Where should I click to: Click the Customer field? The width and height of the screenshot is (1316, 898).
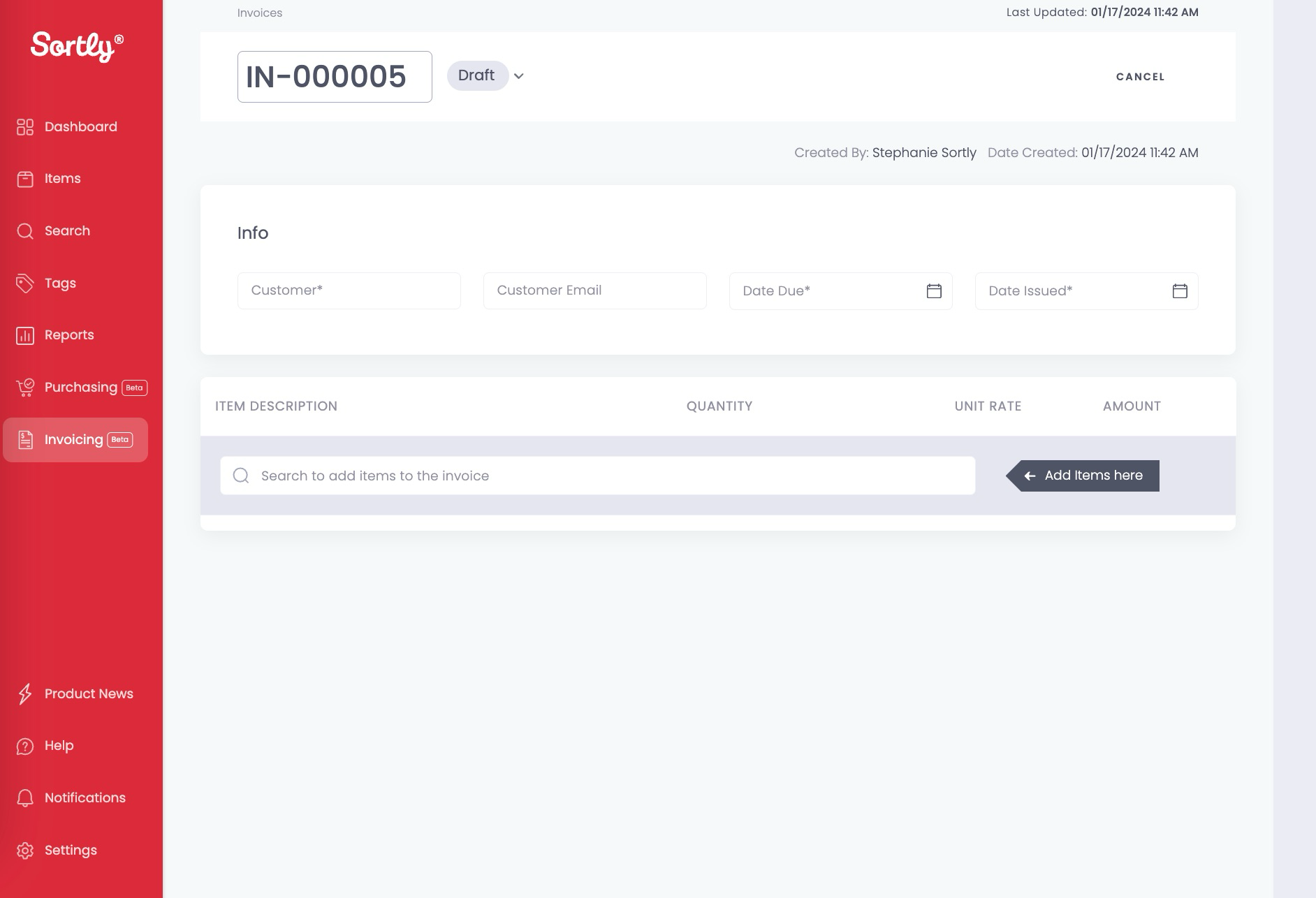point(348,290)
